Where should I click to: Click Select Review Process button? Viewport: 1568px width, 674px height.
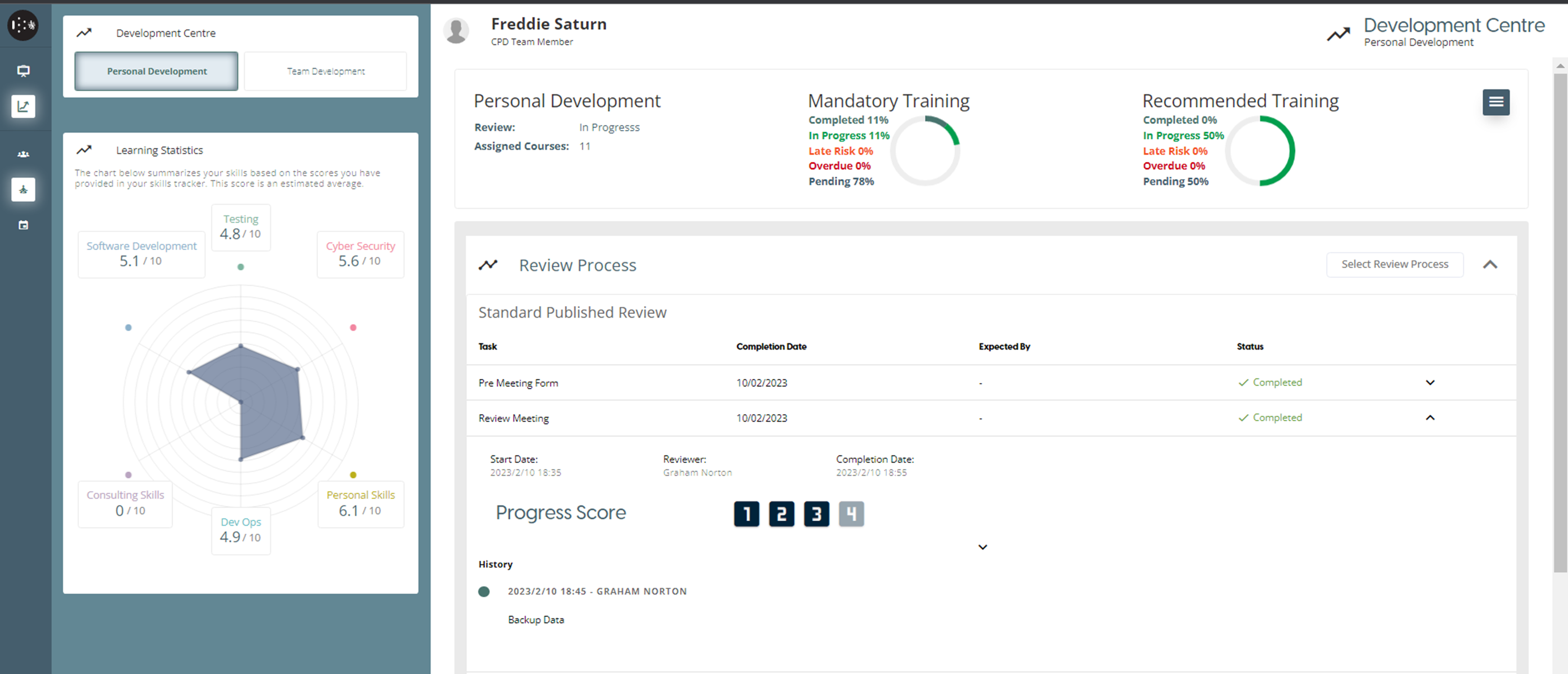tap(1395, 264)
